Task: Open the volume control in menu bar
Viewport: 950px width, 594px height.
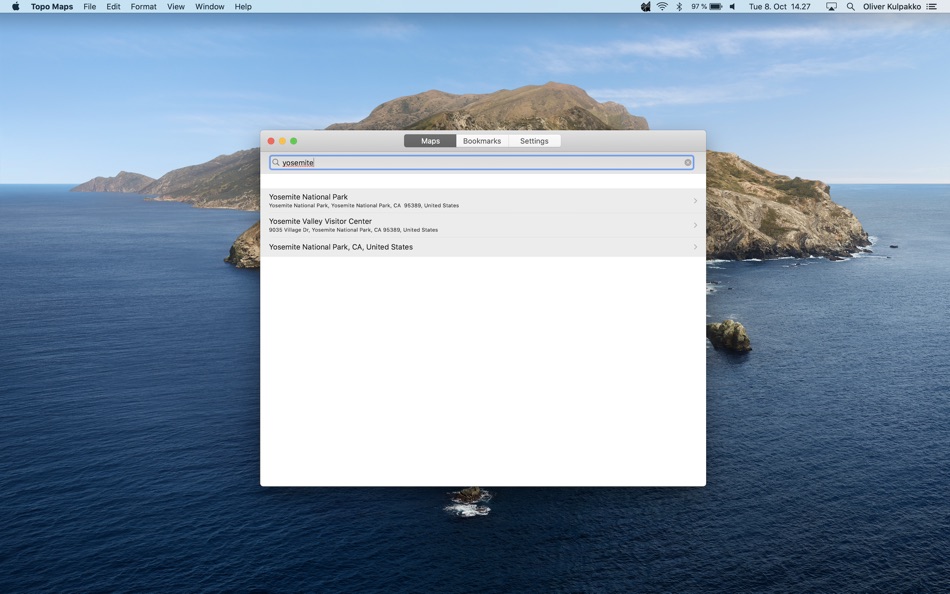Action: (x=732, y=7)
